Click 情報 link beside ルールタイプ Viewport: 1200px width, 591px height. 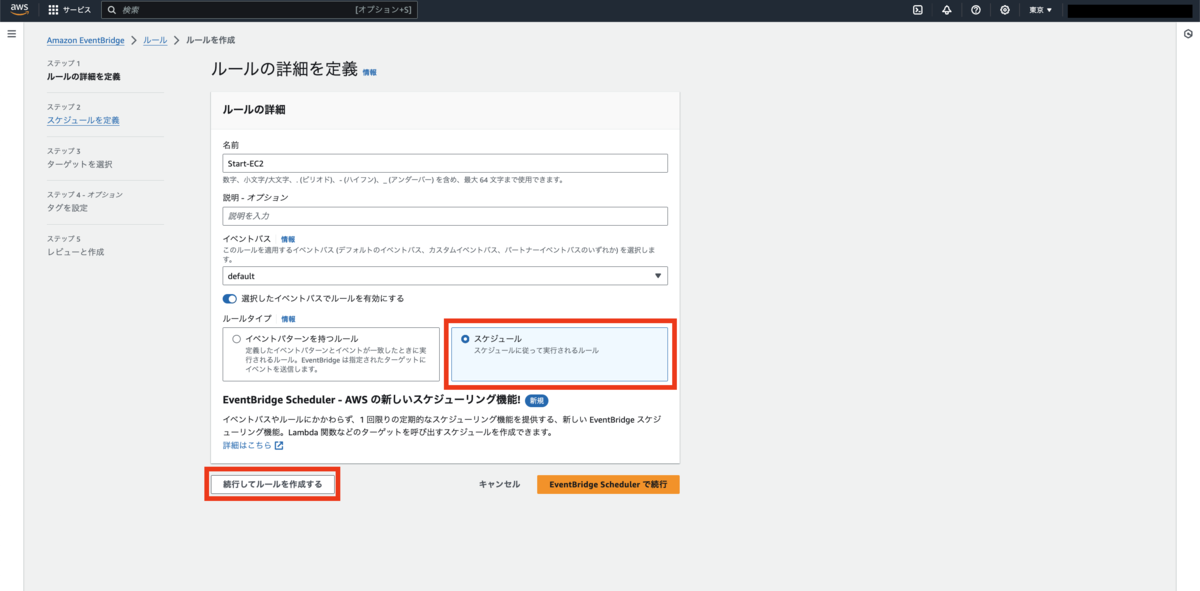click(x=288, y=319)
